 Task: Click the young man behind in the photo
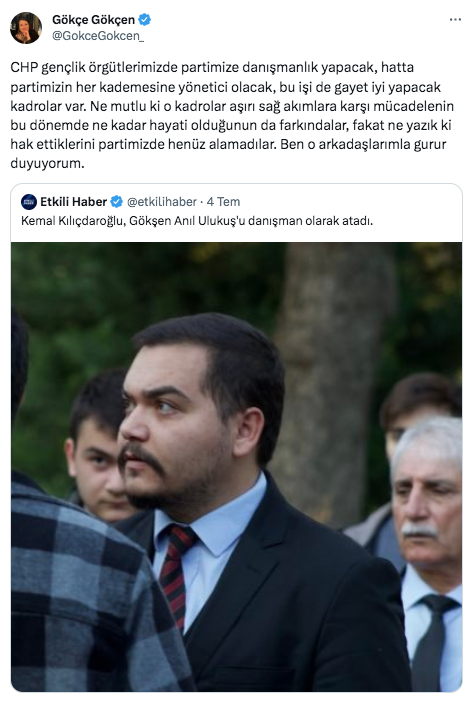96,448
